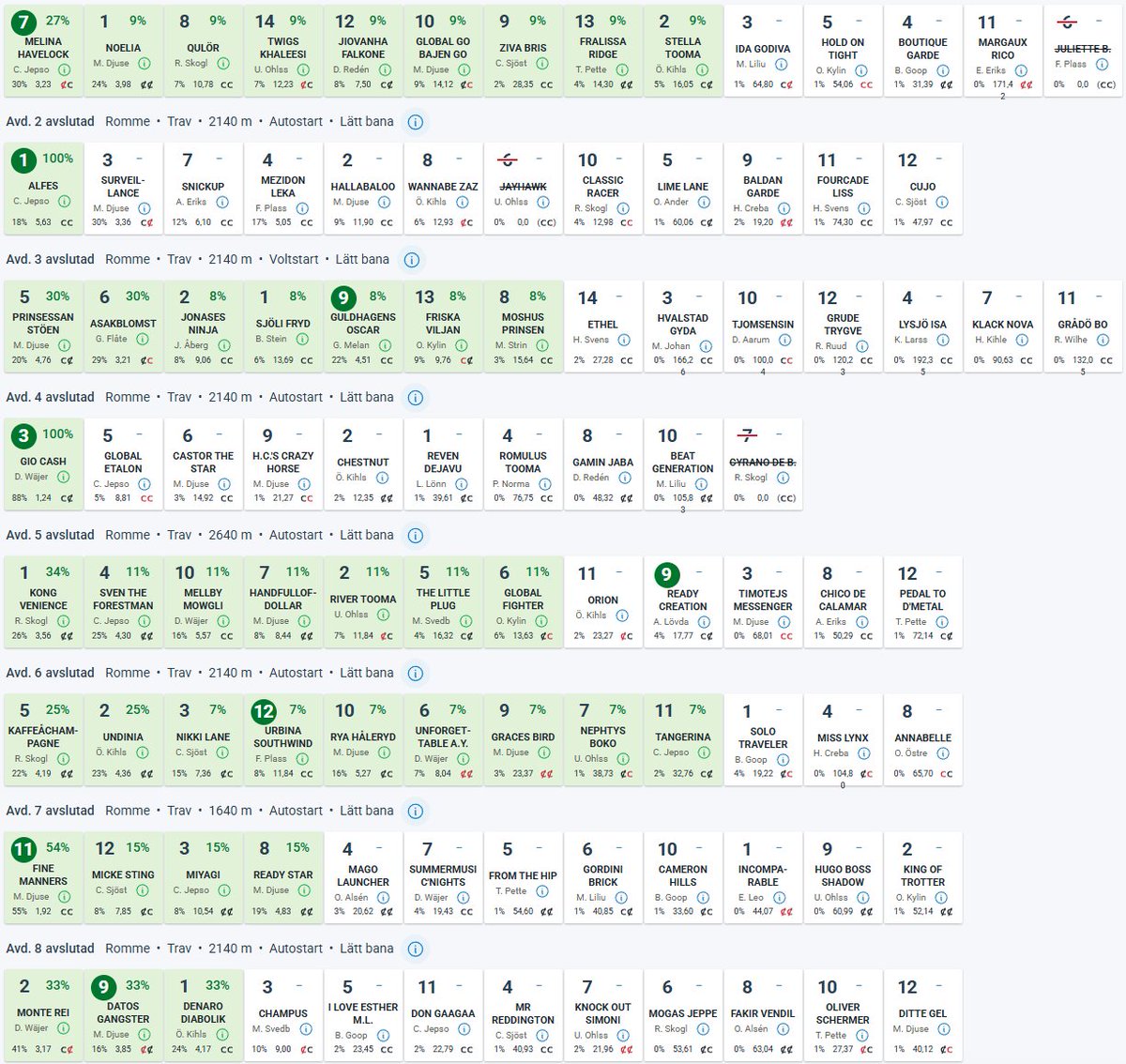Click info icon on Surveillance card

pos(144,208)
